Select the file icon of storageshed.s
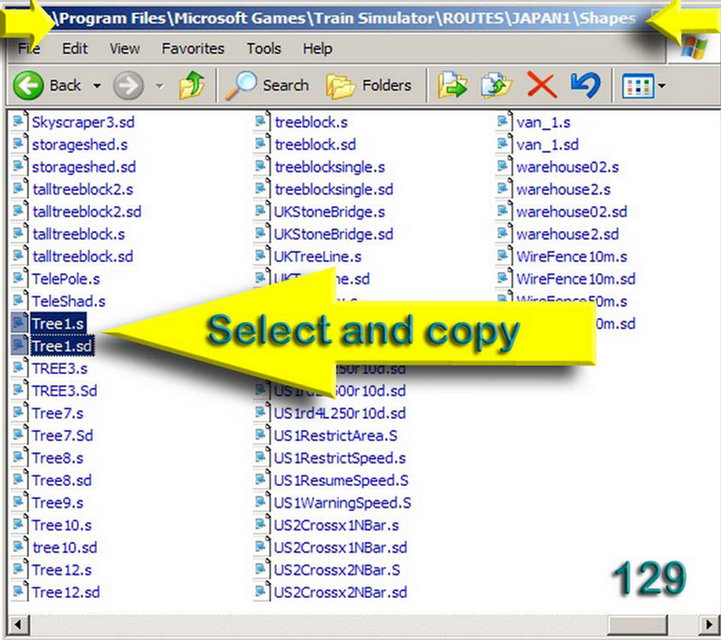 click(19, 144)
